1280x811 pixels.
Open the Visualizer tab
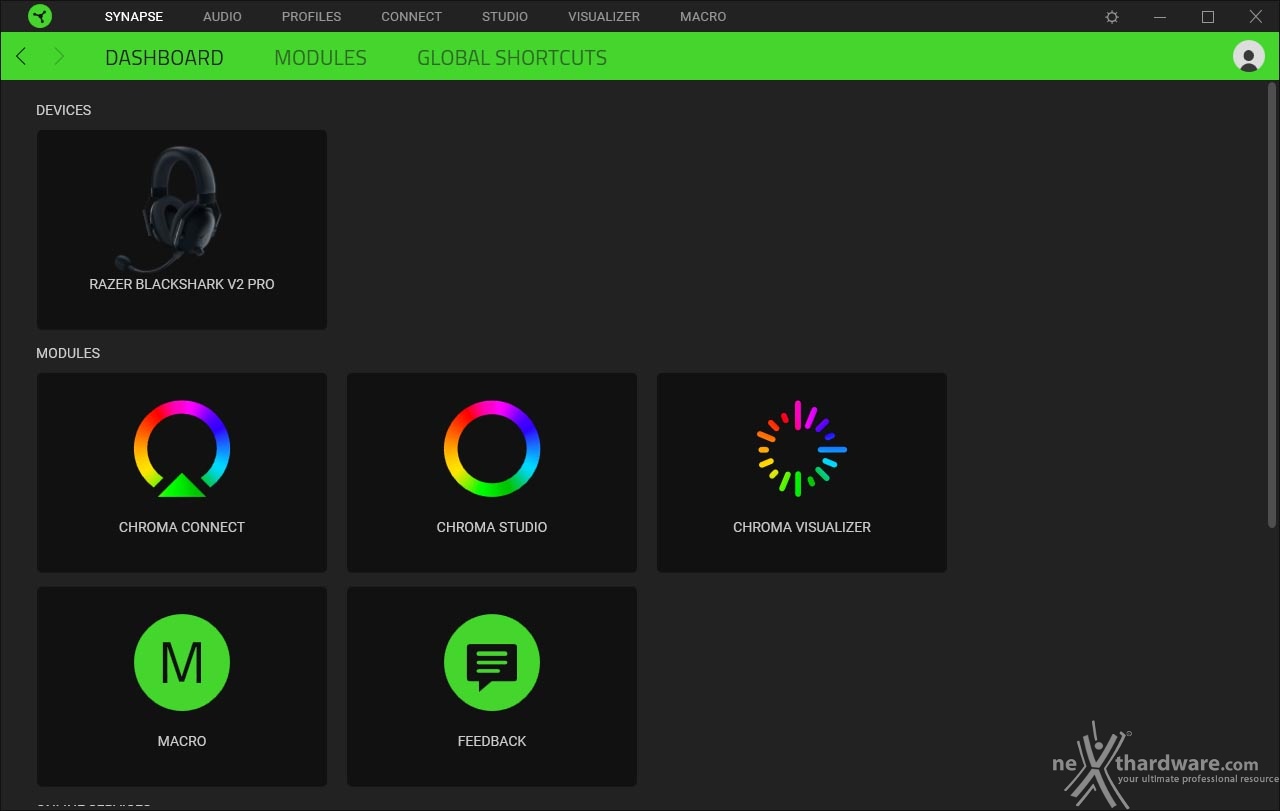[x=604, y=17]
